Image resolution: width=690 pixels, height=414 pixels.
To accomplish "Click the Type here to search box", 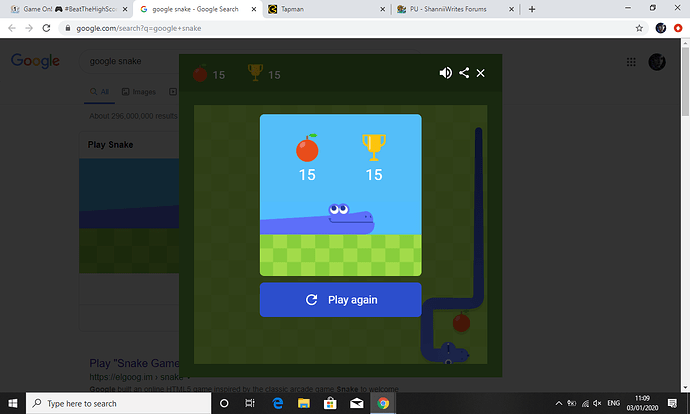I will (118, 403).
